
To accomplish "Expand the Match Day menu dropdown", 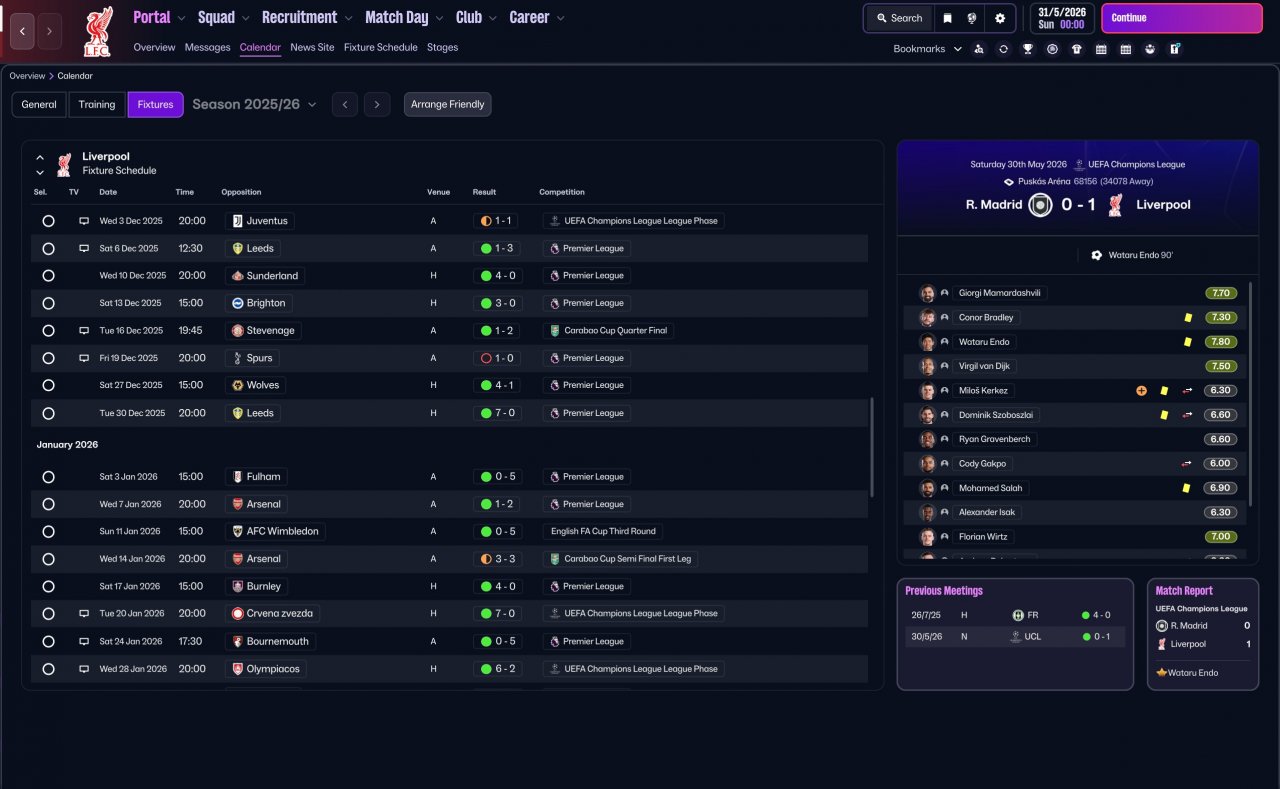I will click(x=440, y=18).
